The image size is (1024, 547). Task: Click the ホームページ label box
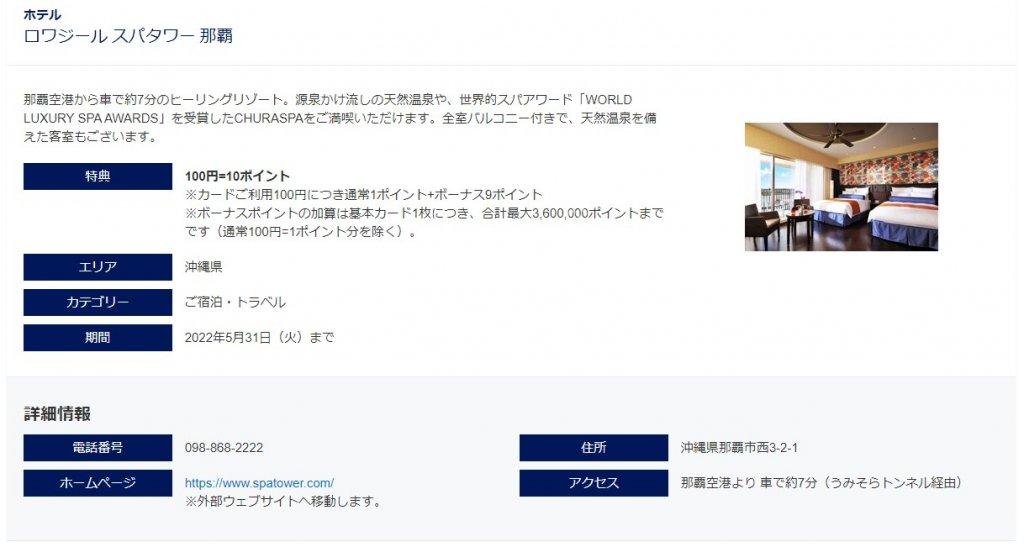(x=98, y=483)
